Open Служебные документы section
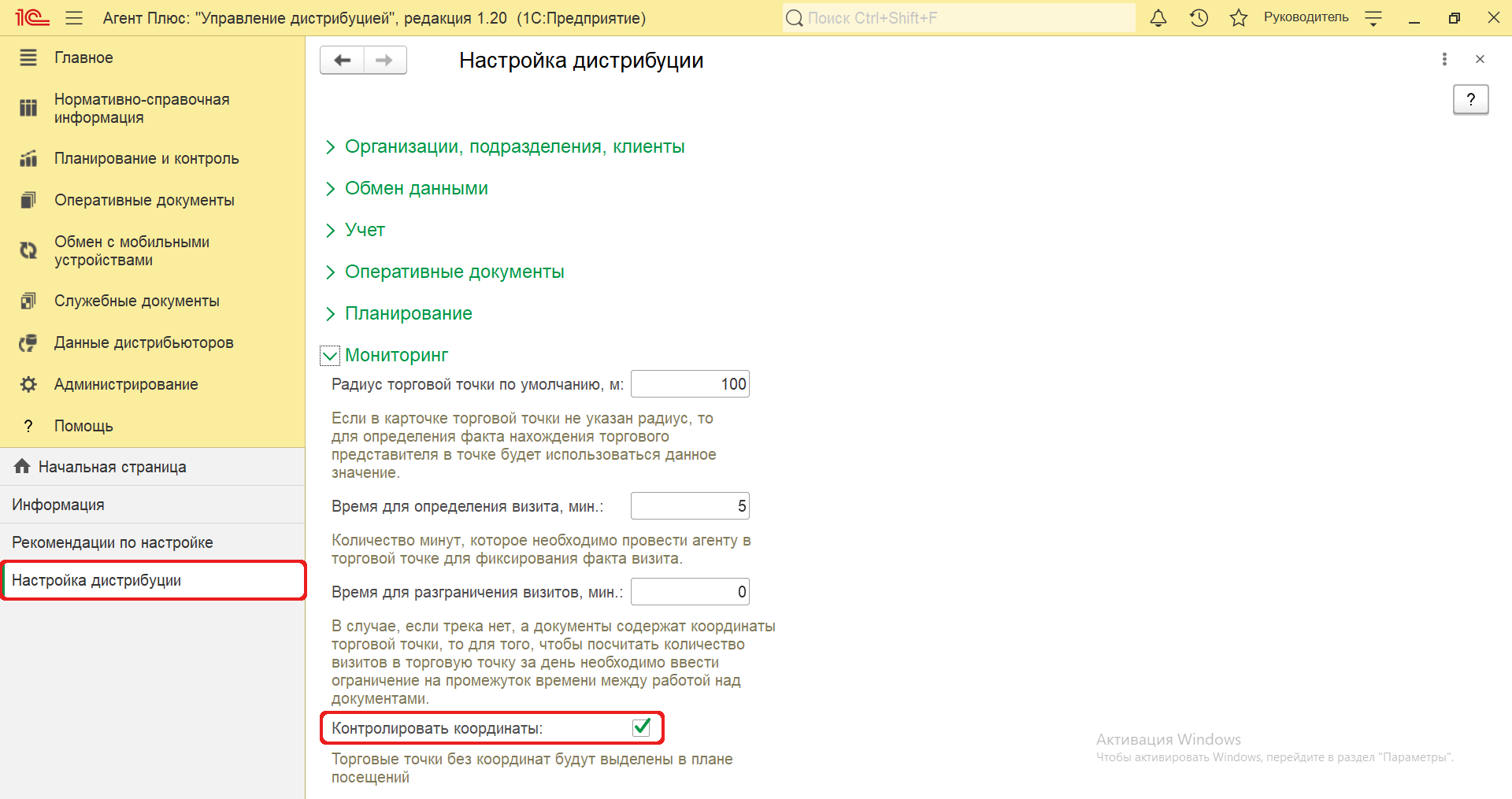The width and height of the screenshot is (1512, 799). [137, 301]
